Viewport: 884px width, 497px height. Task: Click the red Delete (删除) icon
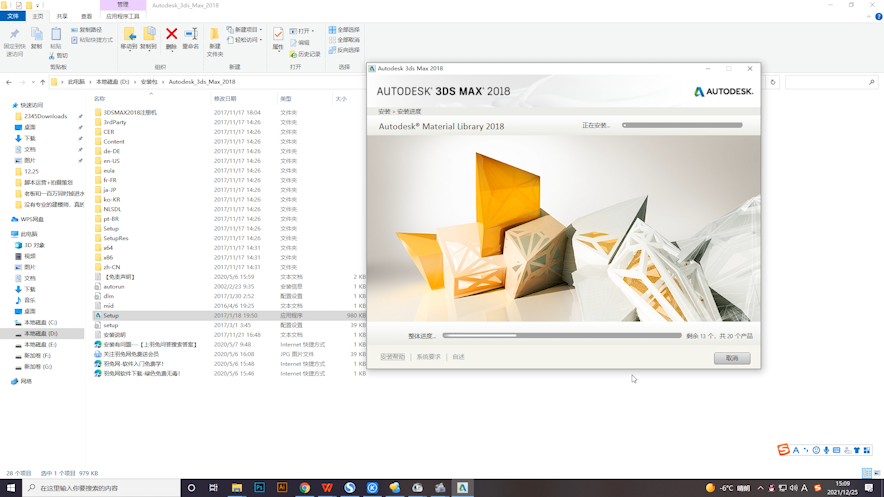(171, 34)
